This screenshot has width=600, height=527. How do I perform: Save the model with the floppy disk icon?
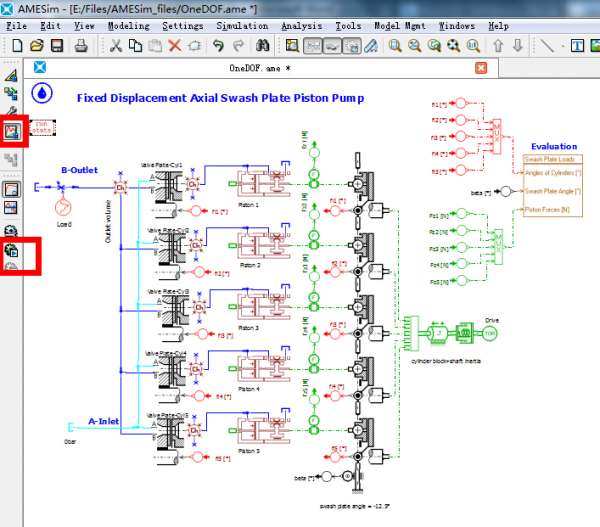[56, 46]
